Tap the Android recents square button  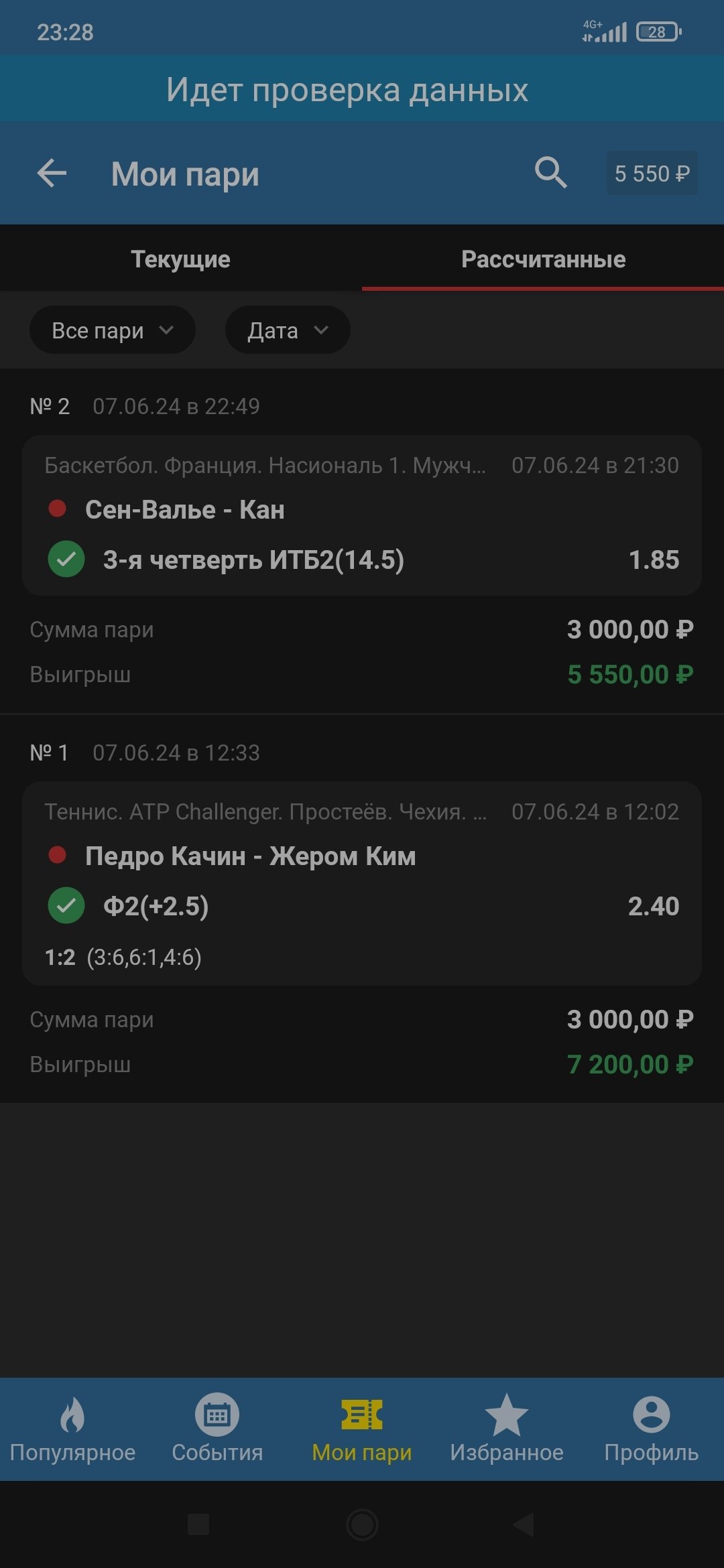click(x=198, y=1525)
